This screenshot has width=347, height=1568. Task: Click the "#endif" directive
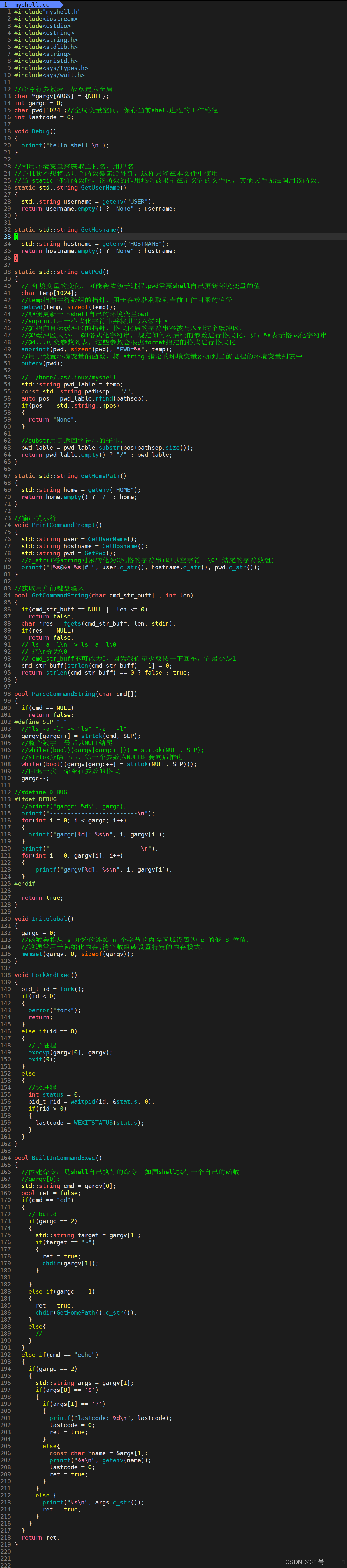[x=25, y=883]
